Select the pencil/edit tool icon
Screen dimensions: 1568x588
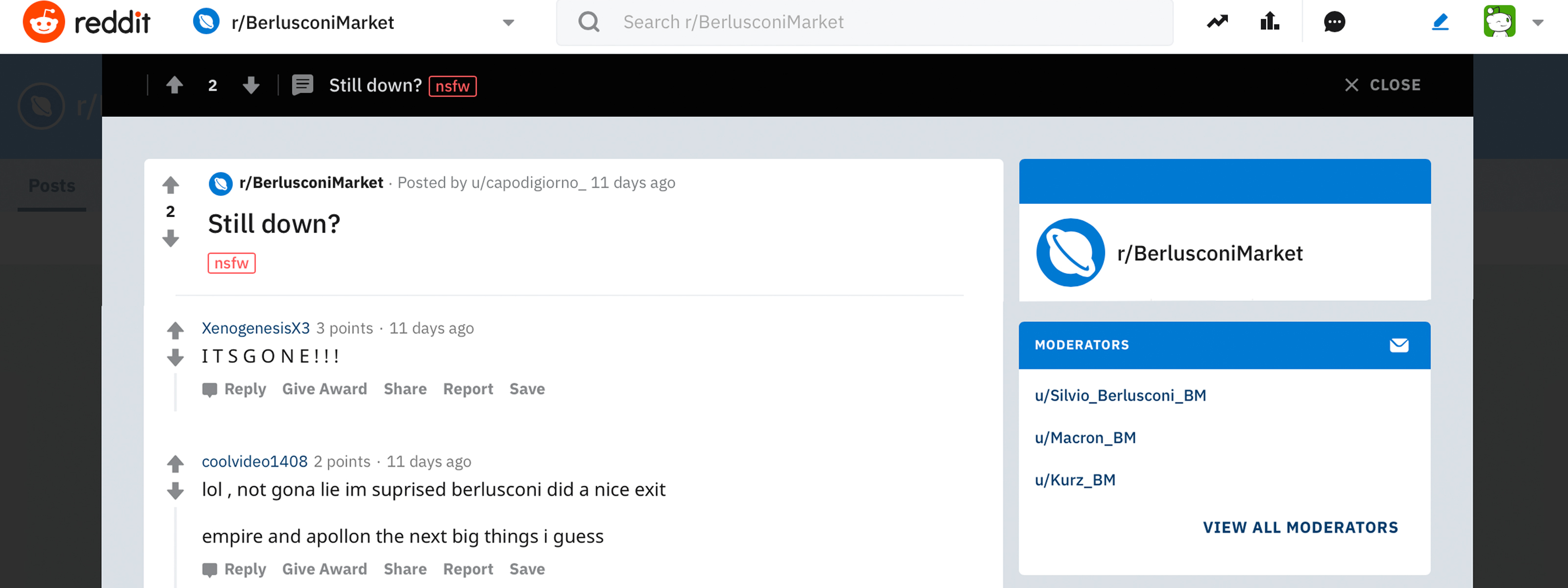pyautogui.click(x=1441, y=22)
